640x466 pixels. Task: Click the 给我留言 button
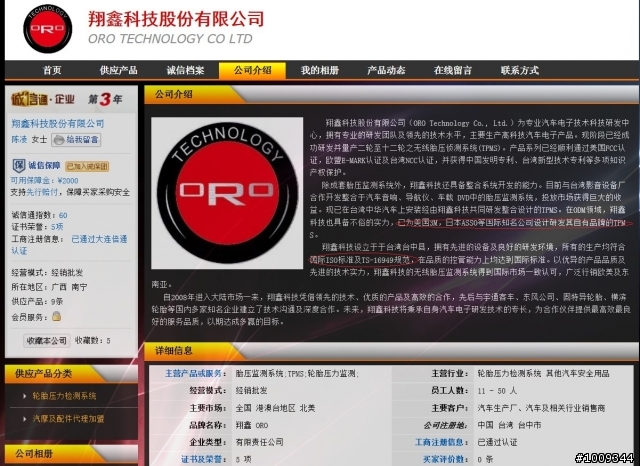76,140
